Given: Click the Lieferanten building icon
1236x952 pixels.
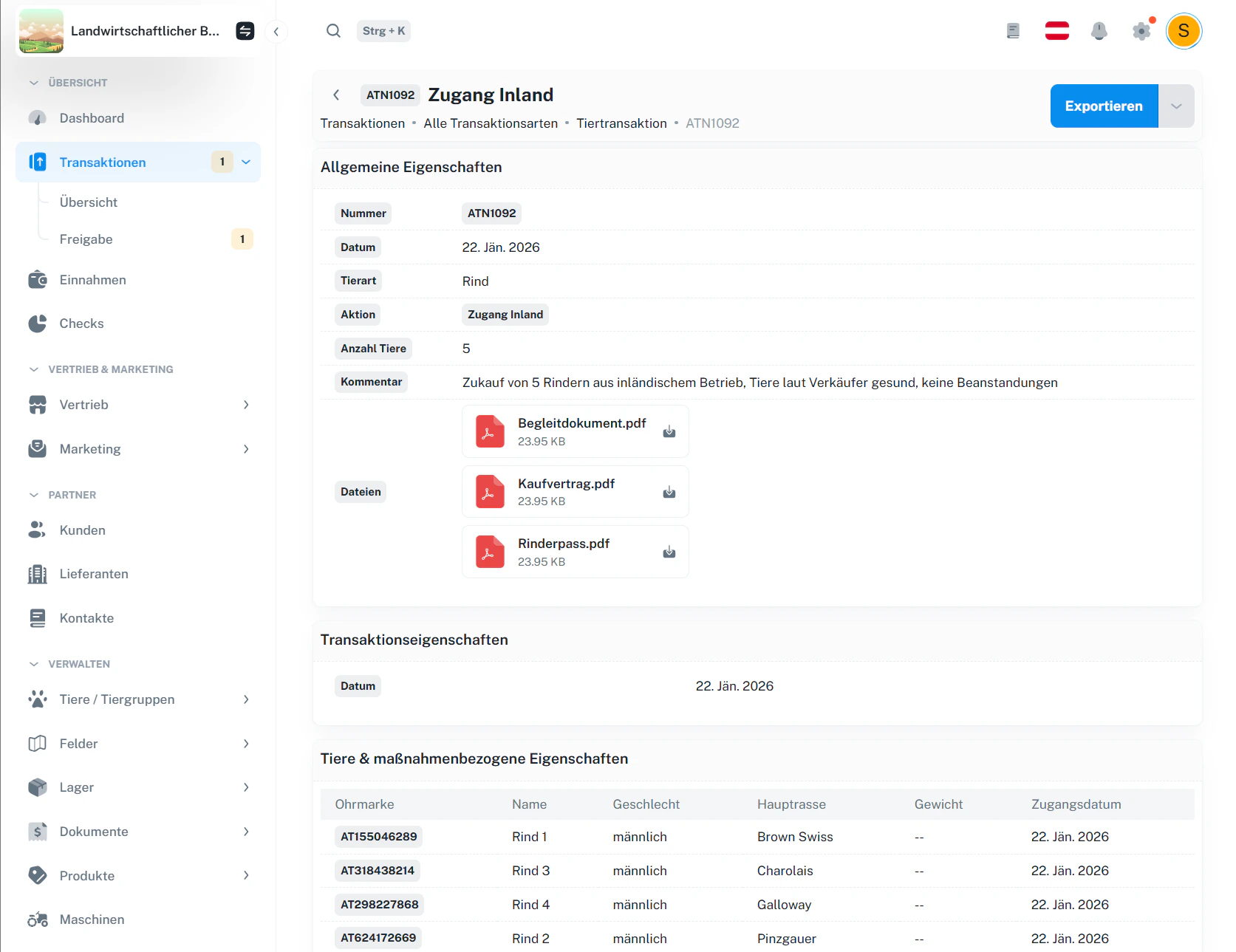Looking at the screenshot, I should point(37,574).
